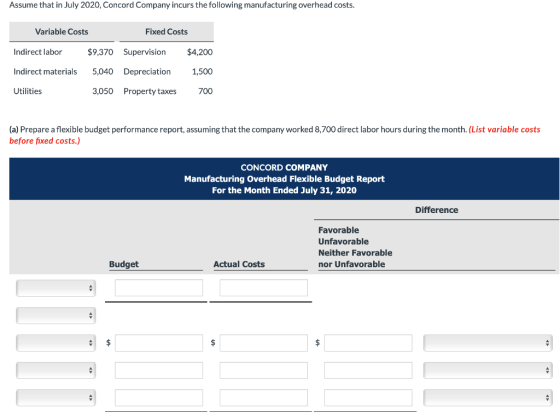The image size is (560, 415).
Task: Click the Difference column heading
Action: pos(436,210)
